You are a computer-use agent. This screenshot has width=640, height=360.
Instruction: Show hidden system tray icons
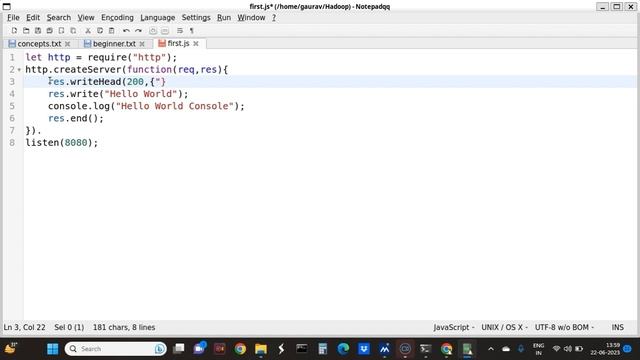491,349
